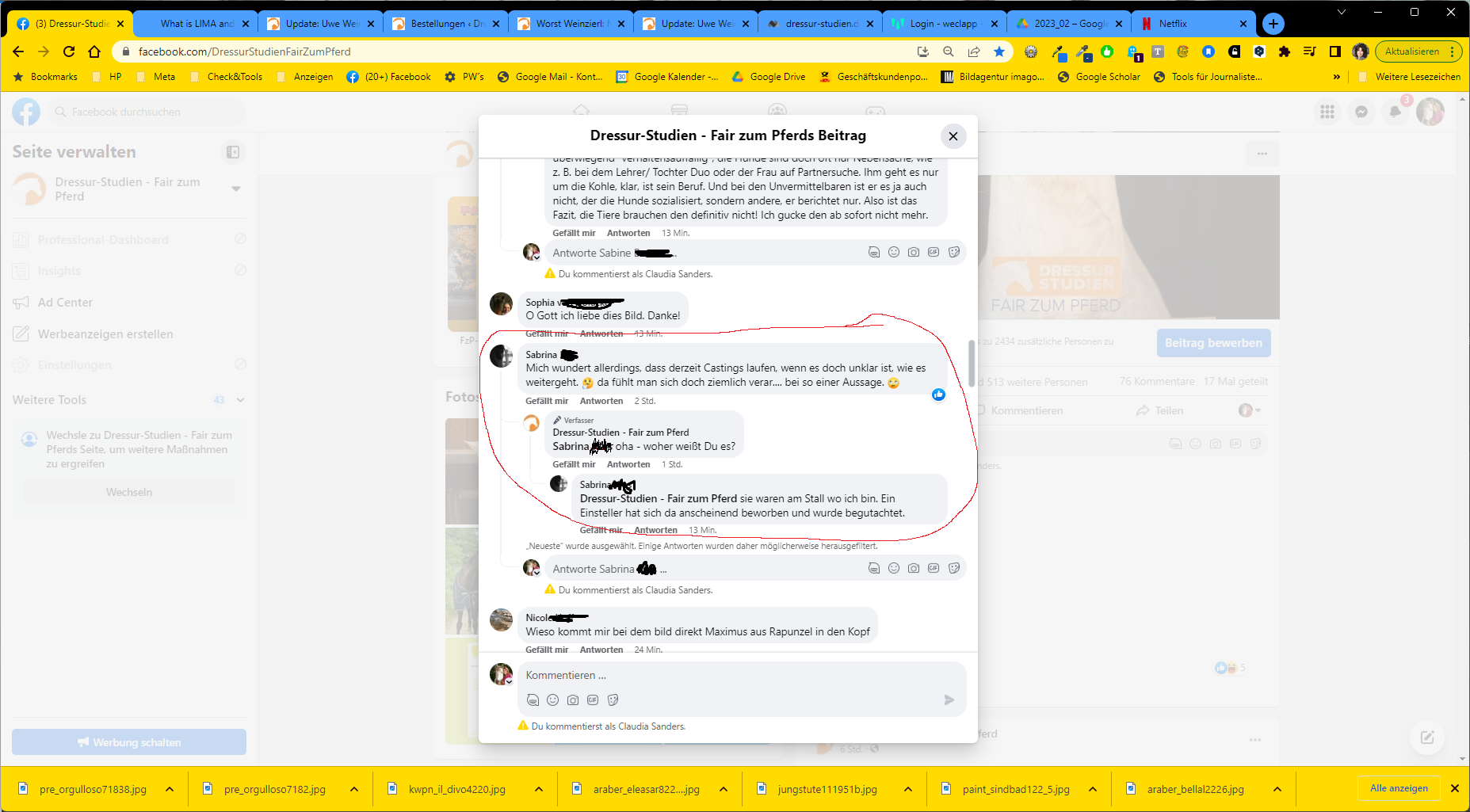Image resolution: width=1470 pixels, height=812 pixels.
Task: Click the camera icon in the Kommentieren box
Action: click(573, 700)
